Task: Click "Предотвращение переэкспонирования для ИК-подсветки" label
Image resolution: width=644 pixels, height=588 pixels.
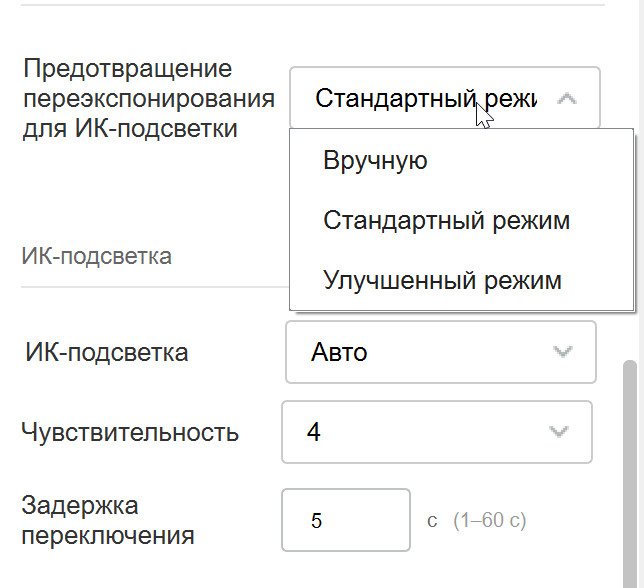Action: click(x=148, y=99)
